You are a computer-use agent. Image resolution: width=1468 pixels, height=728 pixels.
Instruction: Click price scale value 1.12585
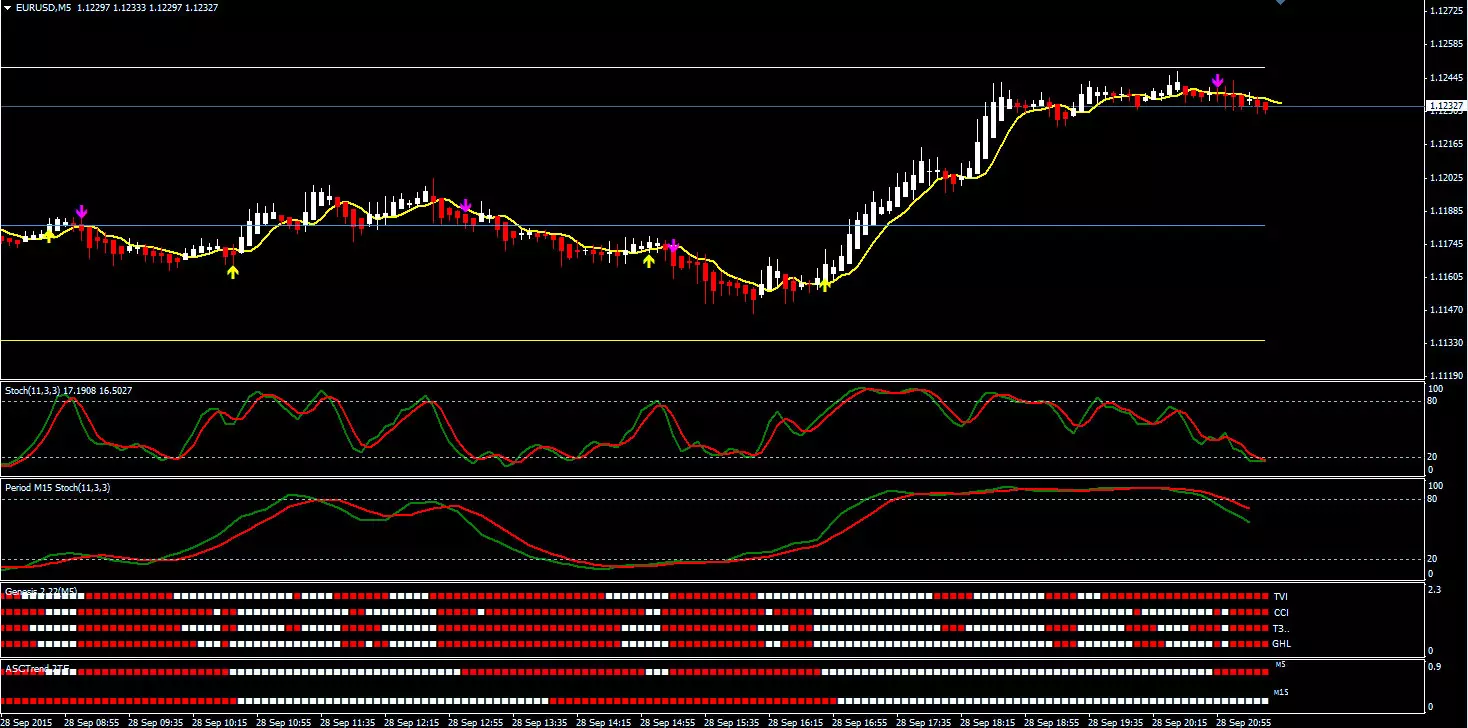click(1448, 44)
